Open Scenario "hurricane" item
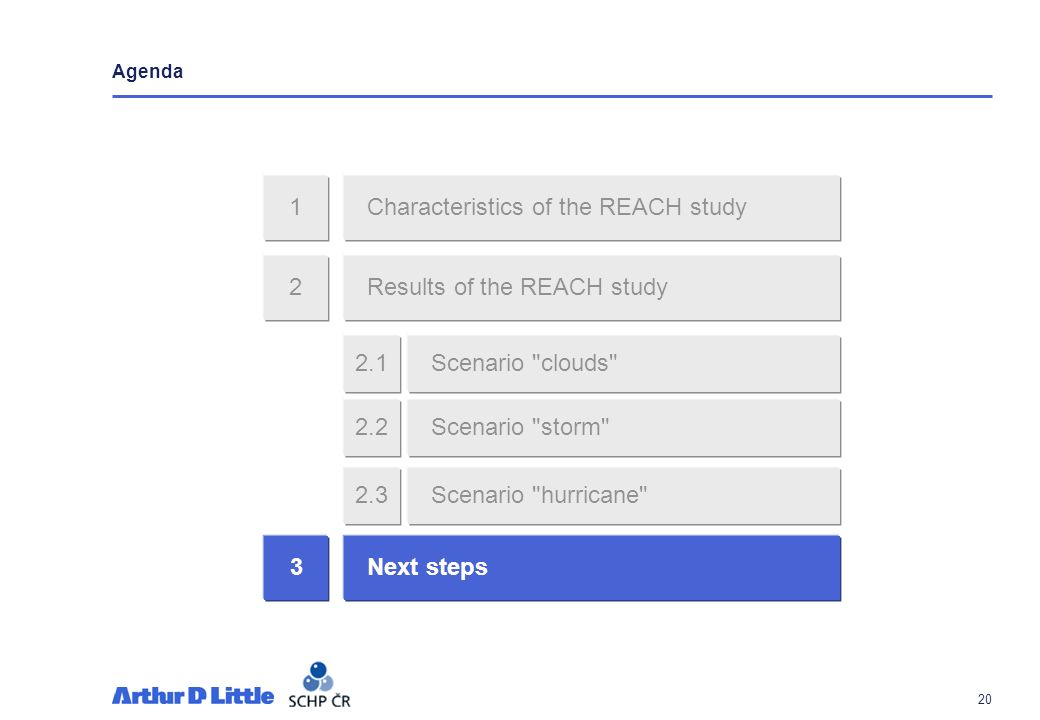Image resolution: width=1040 pixels, height=720 pixels. point(624,496)
